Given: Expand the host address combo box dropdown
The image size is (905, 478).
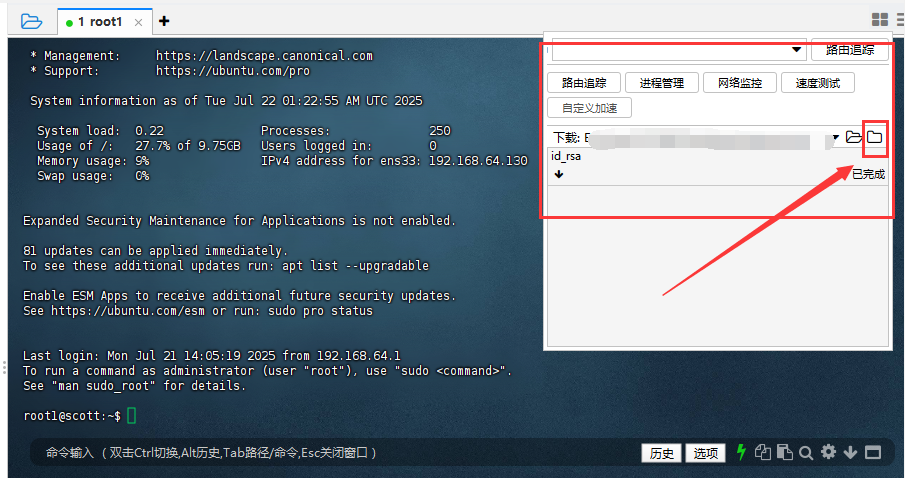Looking at the screenshot, I should click(797, 50).
